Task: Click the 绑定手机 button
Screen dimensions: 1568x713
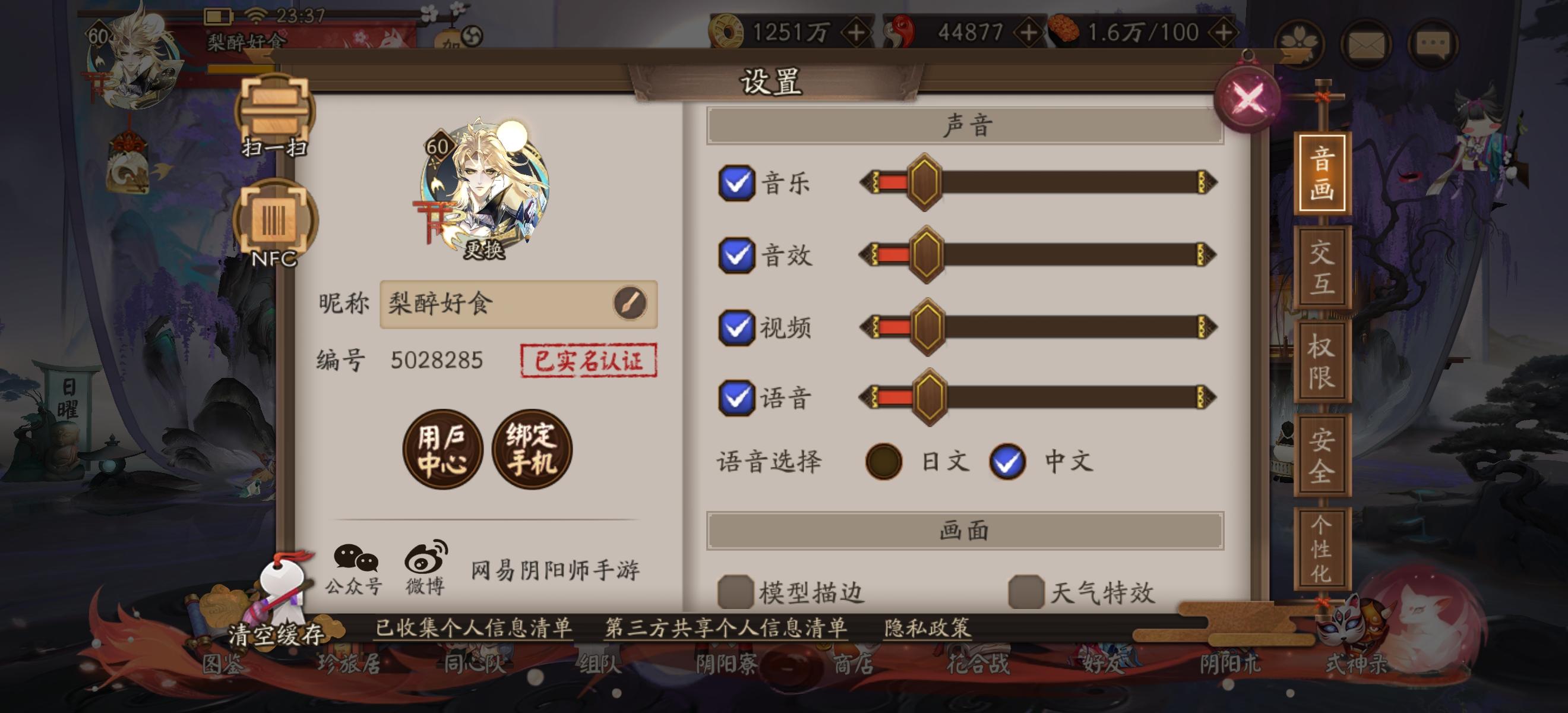Action: point(532,449)
